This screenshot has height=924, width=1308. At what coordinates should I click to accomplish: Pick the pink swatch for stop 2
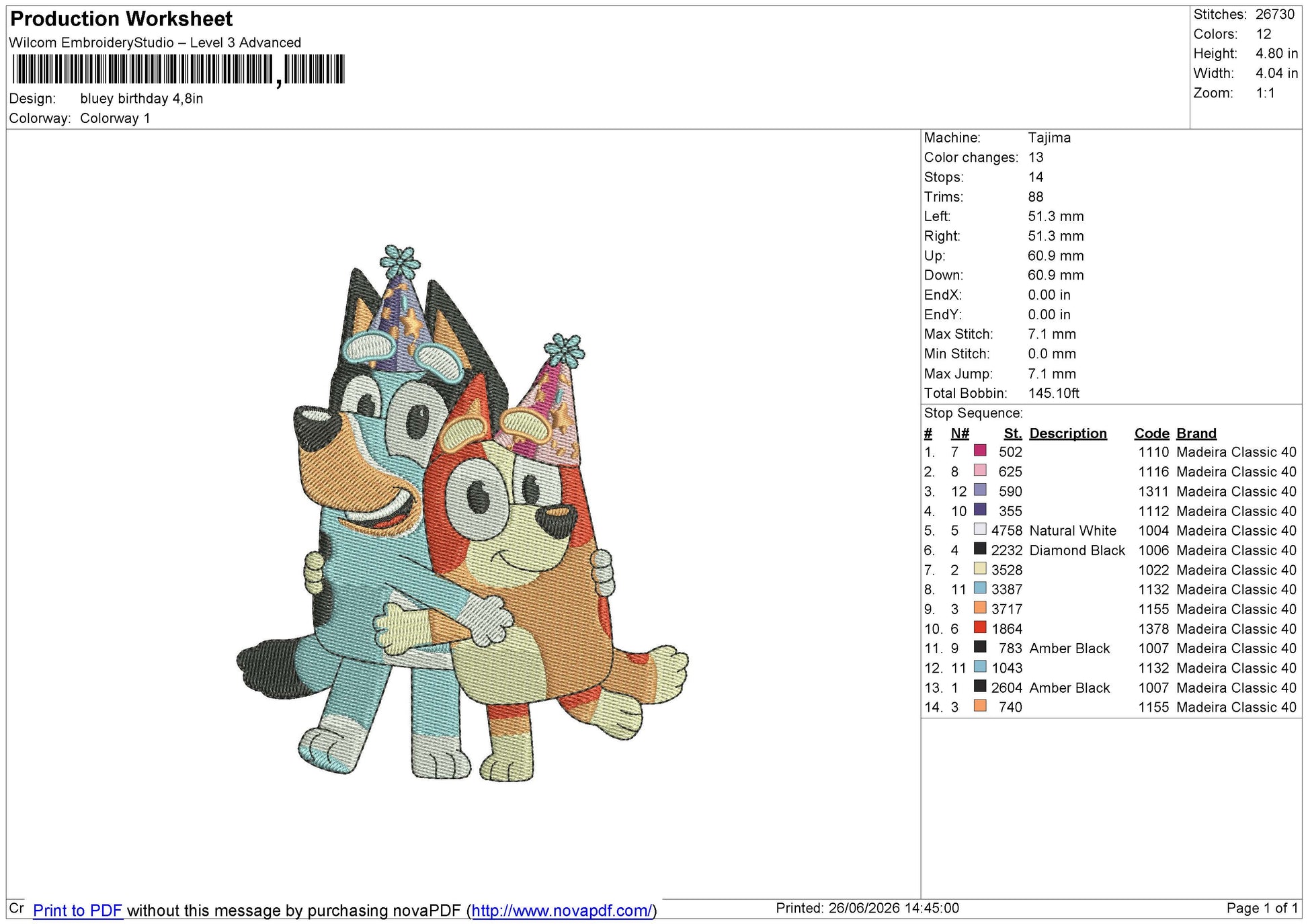pyautogui.click(x=980, y=471)
